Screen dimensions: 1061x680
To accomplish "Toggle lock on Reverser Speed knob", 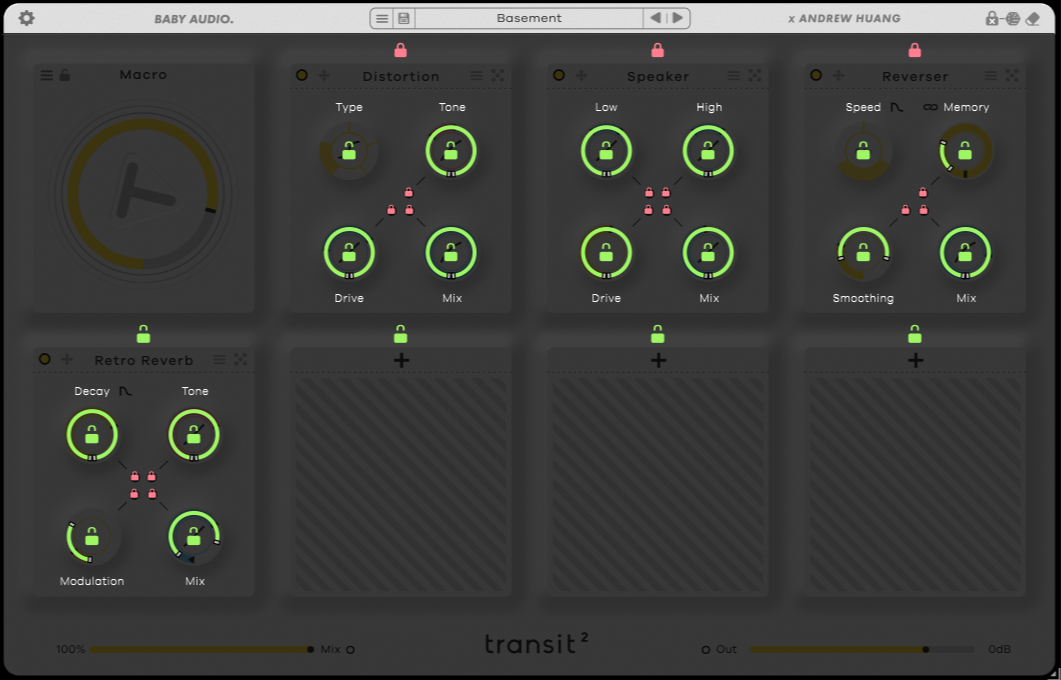I will tap(863, 151).
